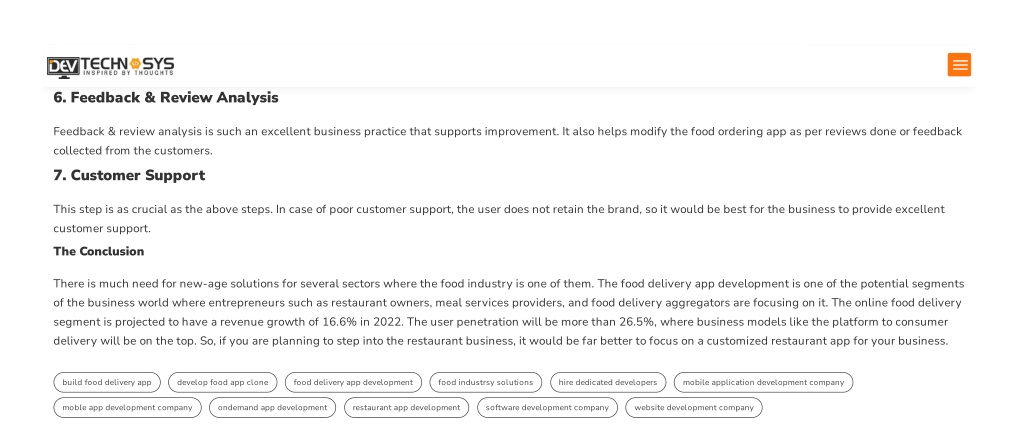Click the 'Inspired by Thoughts' tagline in logo
Viewport: 1023px width, 448px height.
click(x=128, y=73)
